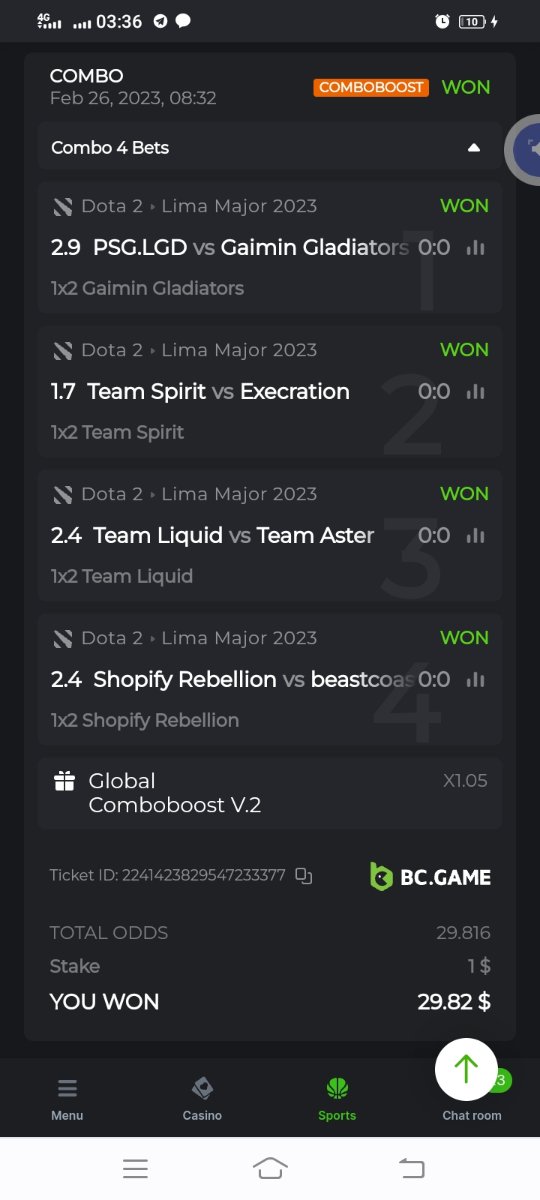Tap the Android home navigation button
The width and height of the screenshot is (540, 1200).
click(270, 1168)
